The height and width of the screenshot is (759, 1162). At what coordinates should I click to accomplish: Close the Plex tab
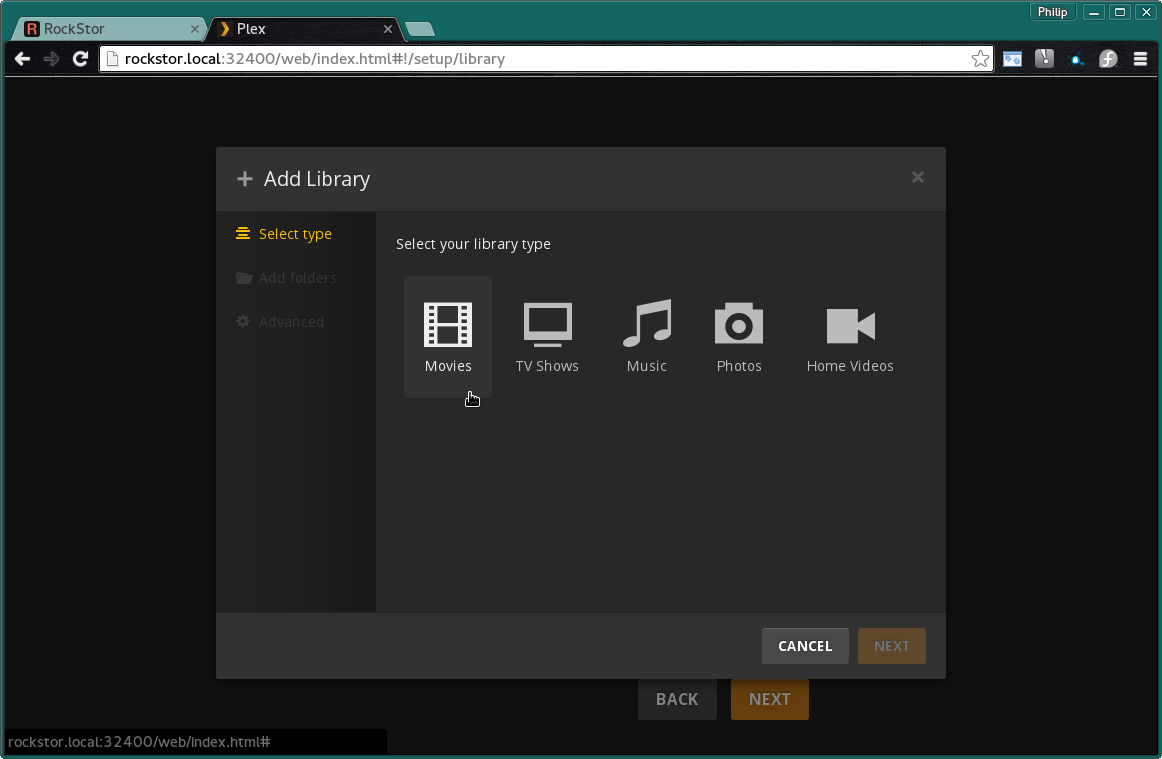tap(388, 29)
